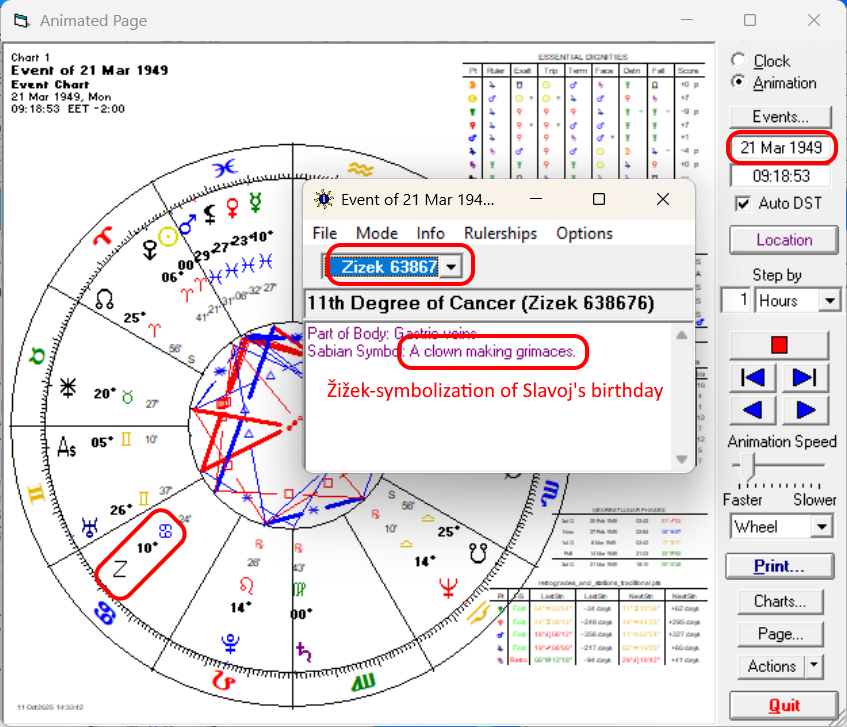Click the 11th Degree of Cancer heading
This screenshot has height=727, width=847.
481,303
